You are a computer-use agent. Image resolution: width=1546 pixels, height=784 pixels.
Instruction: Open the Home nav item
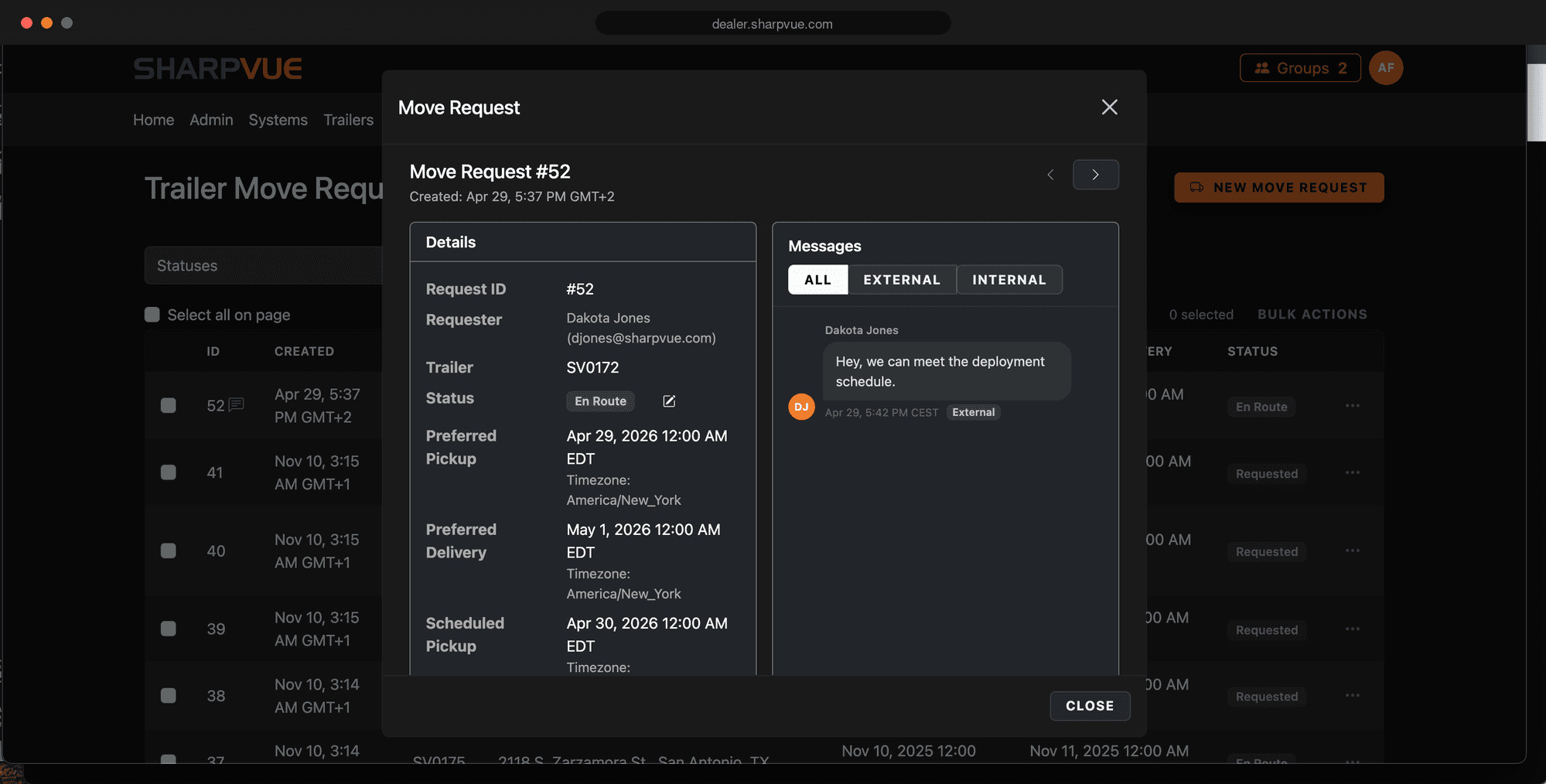tap(153, 120)
